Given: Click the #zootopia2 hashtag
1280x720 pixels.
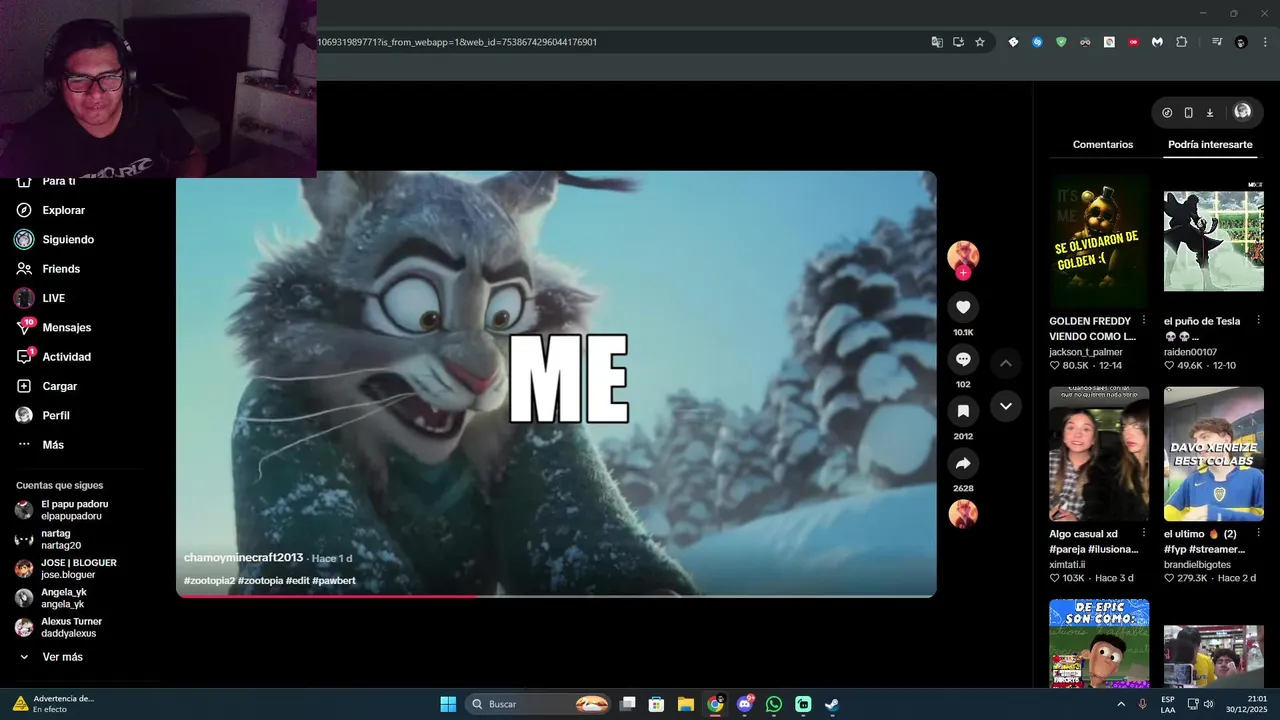Looking at the screenshot, I should (209, 581).
